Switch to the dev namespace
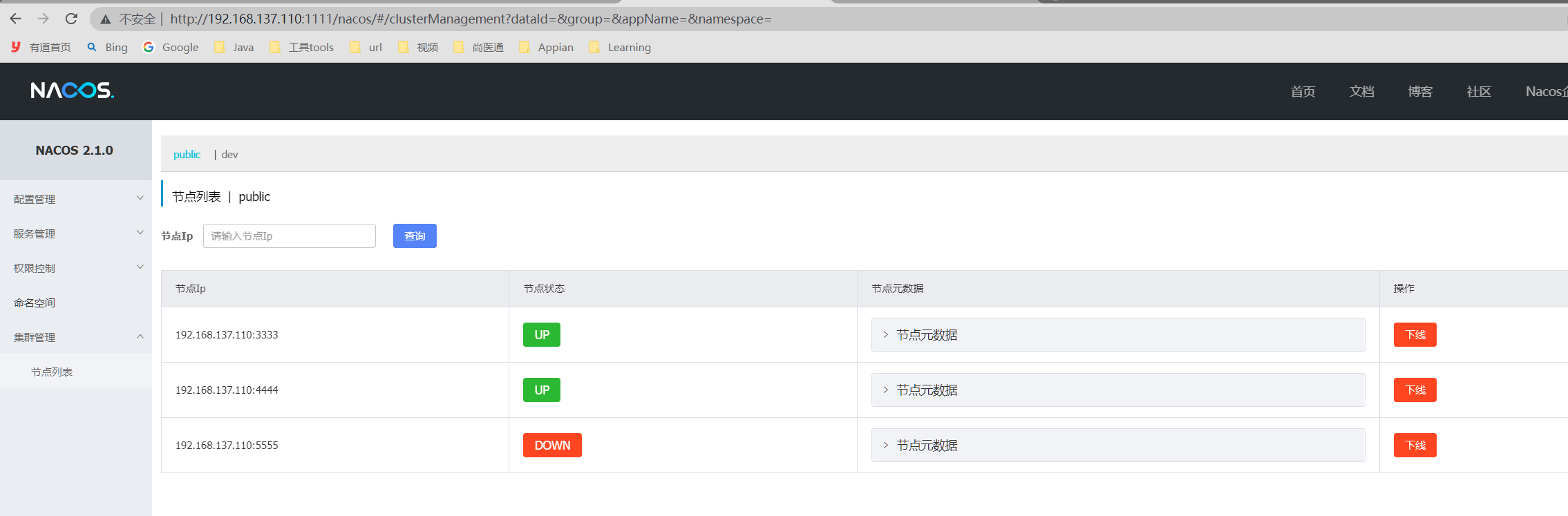Image resolution: width=1568 pixels, height=516 pixels. pos(229,154)
